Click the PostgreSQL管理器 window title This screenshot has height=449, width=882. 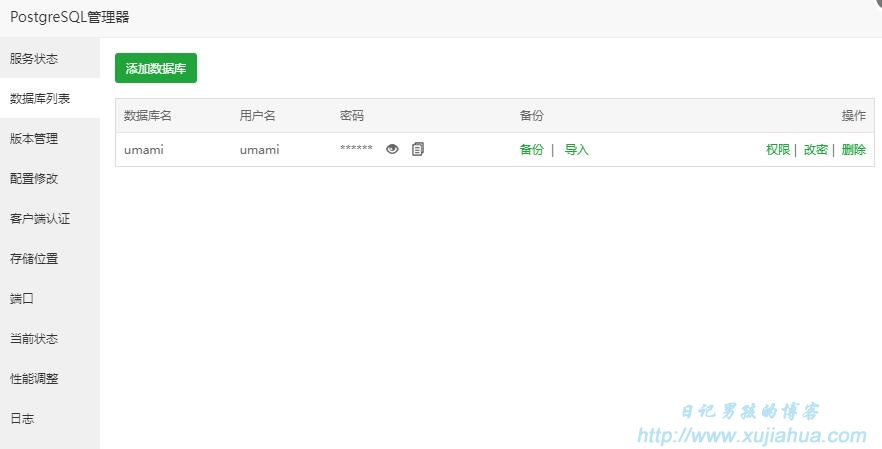(x=70, y=17)
